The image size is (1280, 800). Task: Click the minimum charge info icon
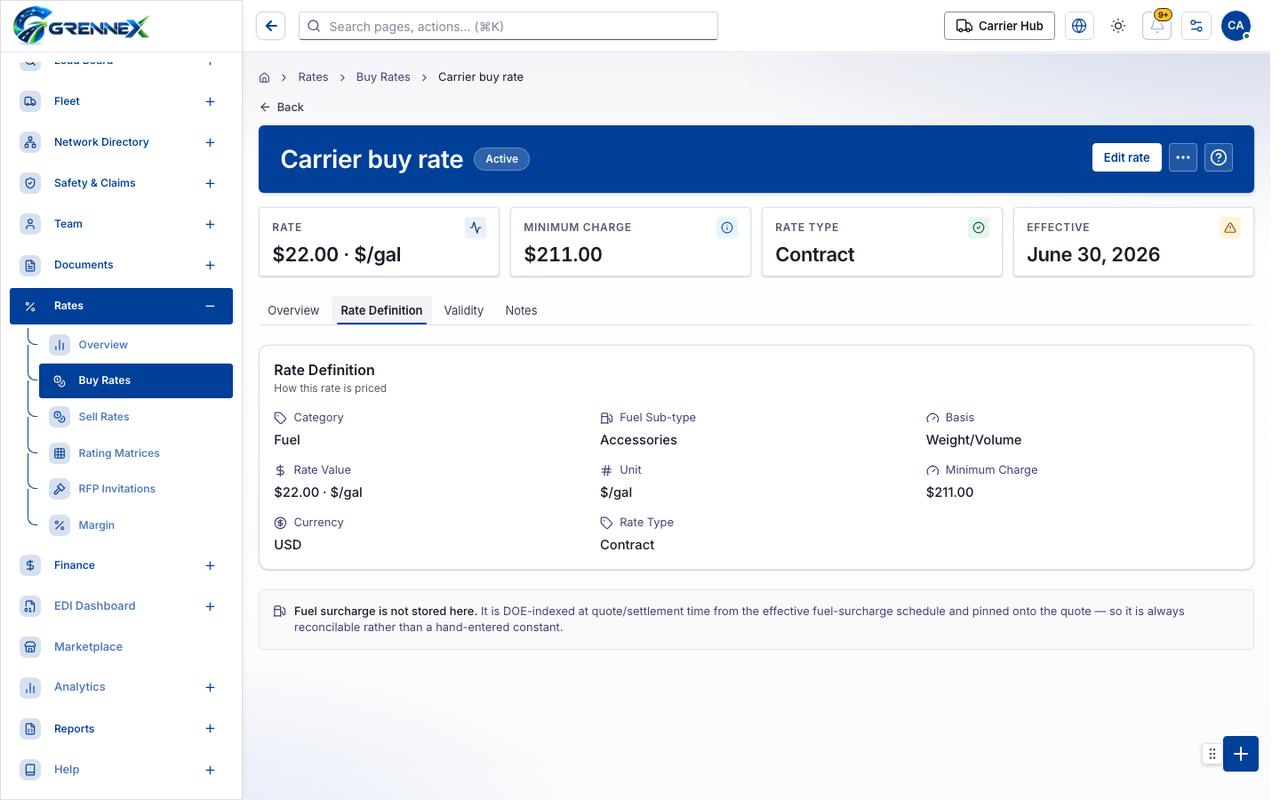click(727, 228)
